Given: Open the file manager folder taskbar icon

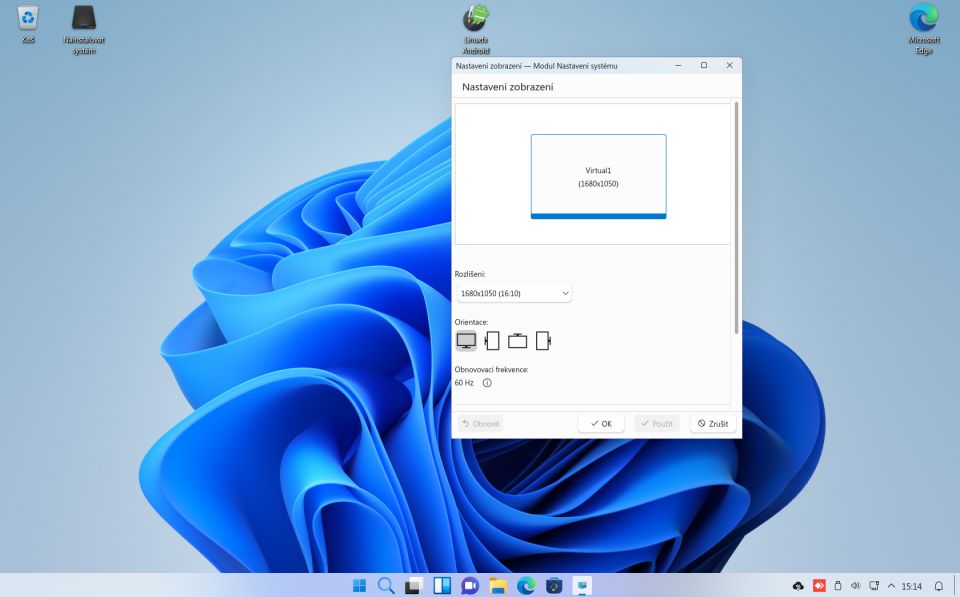Looking at the screenshot, I should [x=498, y=585].
